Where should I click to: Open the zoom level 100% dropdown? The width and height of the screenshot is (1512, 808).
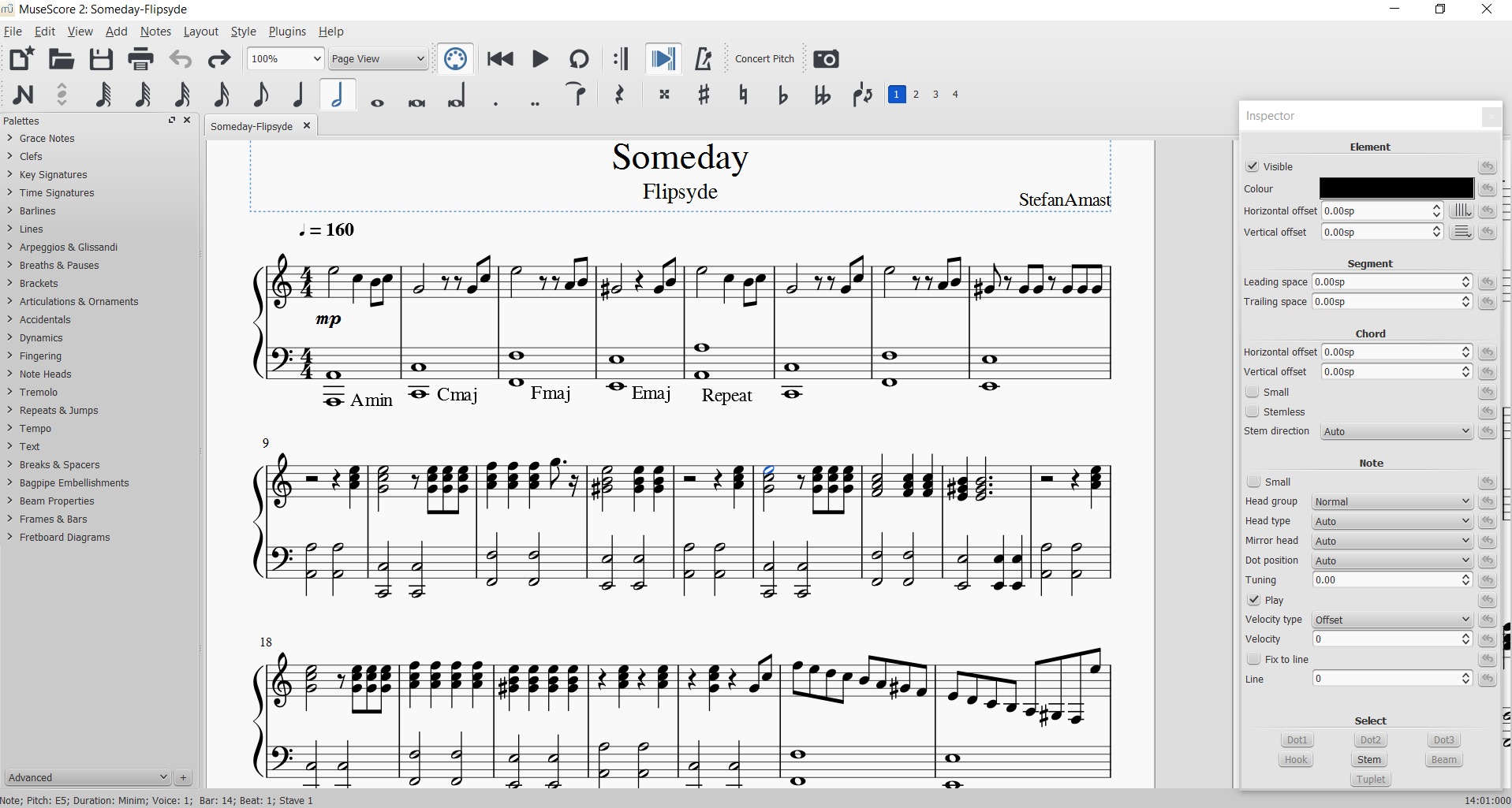point(286,59)
